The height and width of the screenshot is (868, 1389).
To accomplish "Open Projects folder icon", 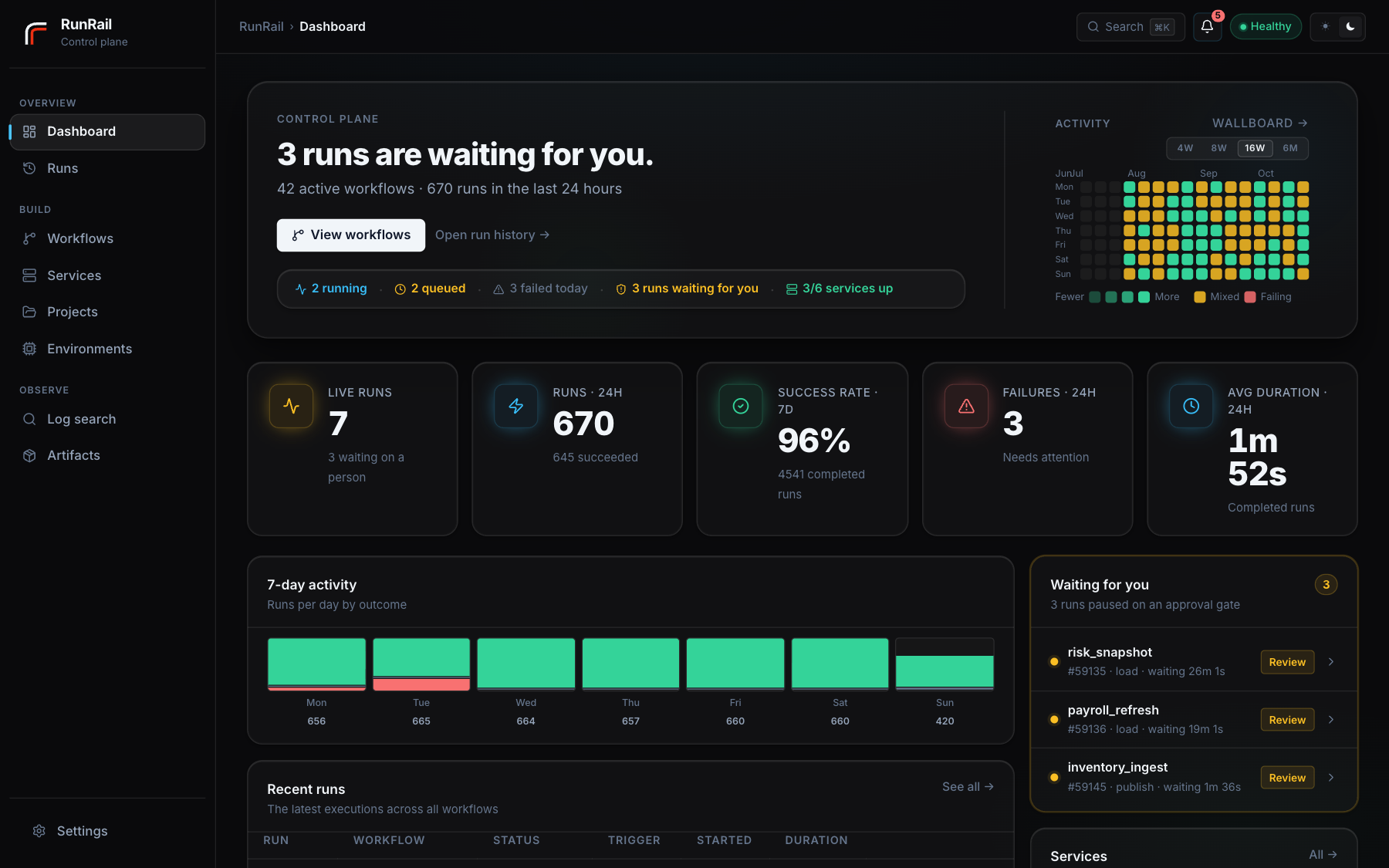I will pyautogui.click(x=29, y=312).
